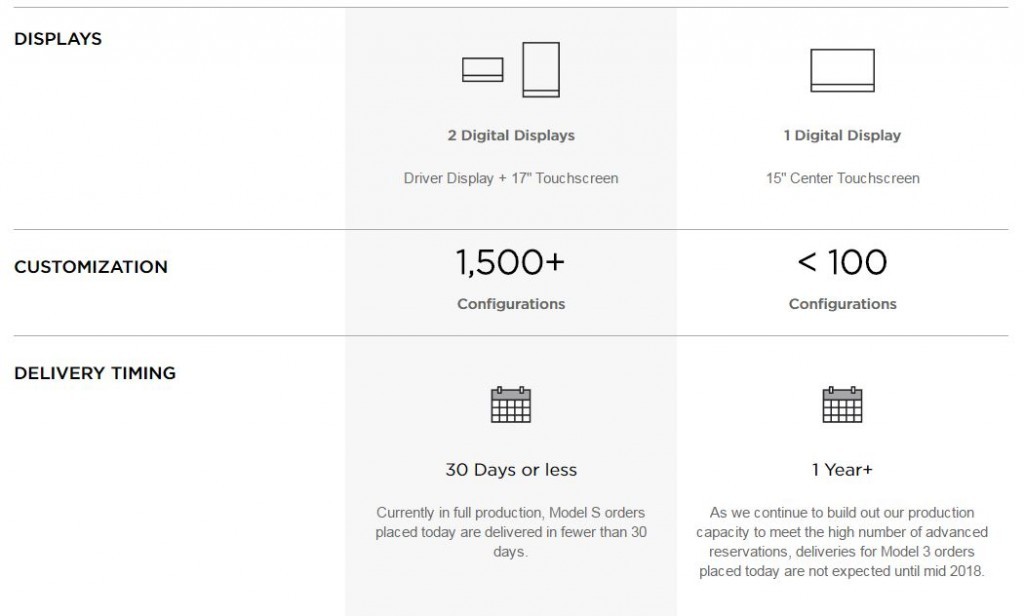Click "Driver Display + 17" Touchscreen" text
Viewport: 1024px width, 616px height.
point(511,178)
